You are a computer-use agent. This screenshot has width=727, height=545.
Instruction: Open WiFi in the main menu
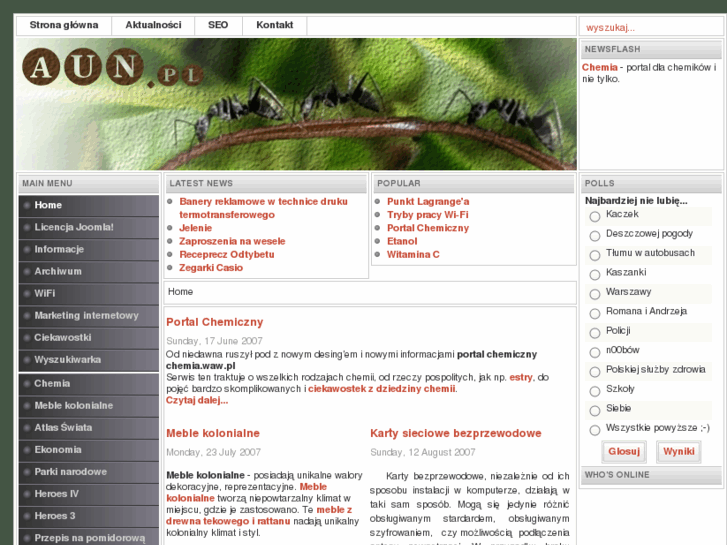(89, 294)
